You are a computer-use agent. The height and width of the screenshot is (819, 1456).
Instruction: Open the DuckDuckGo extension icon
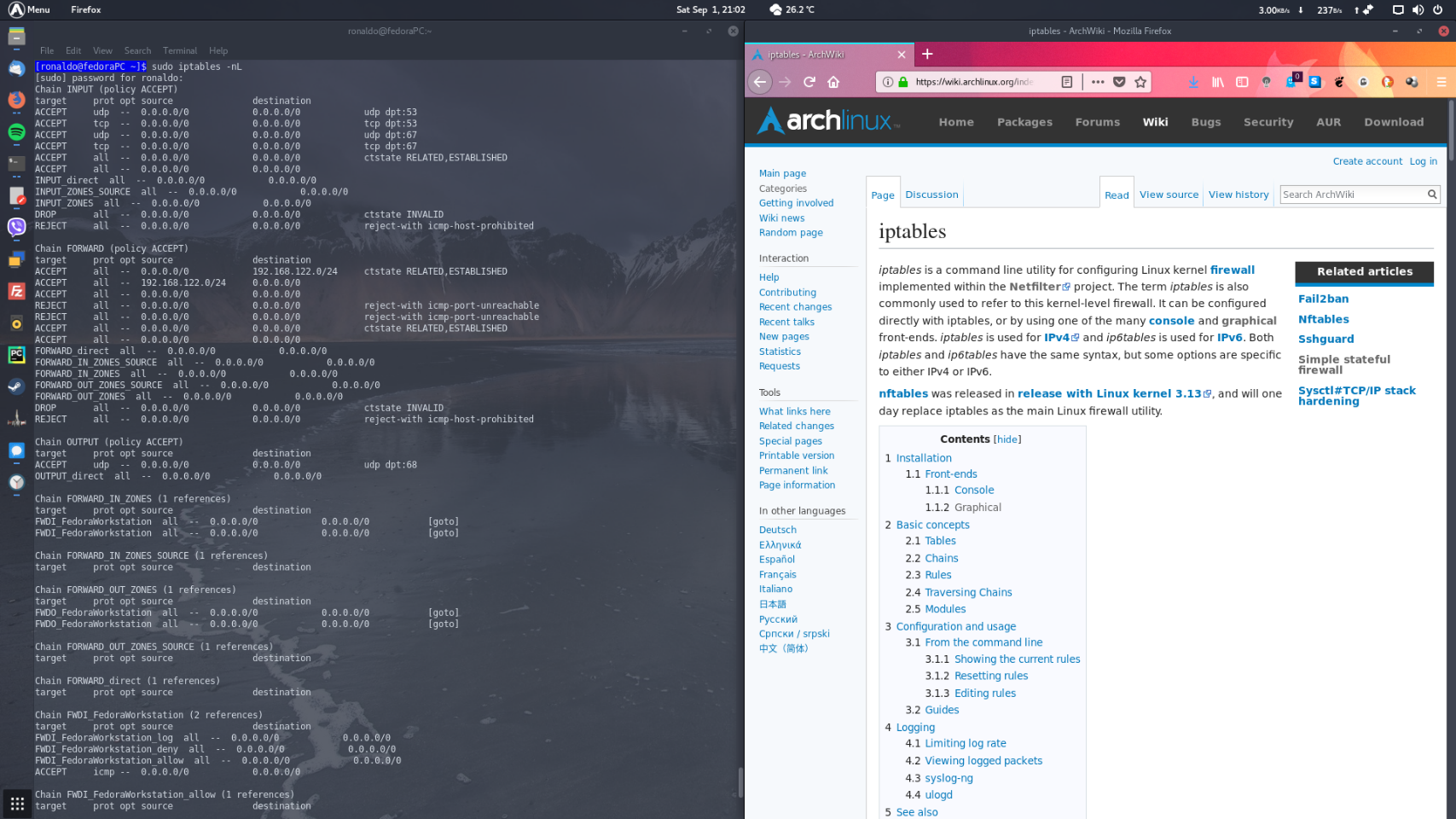pyautogui.click(x=1388, y=82)
